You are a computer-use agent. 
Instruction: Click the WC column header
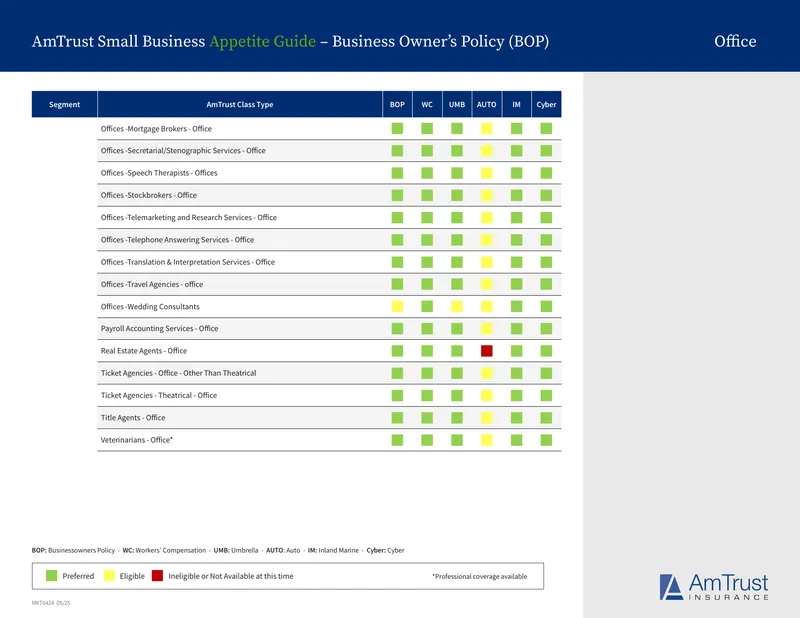pos(427,104)
